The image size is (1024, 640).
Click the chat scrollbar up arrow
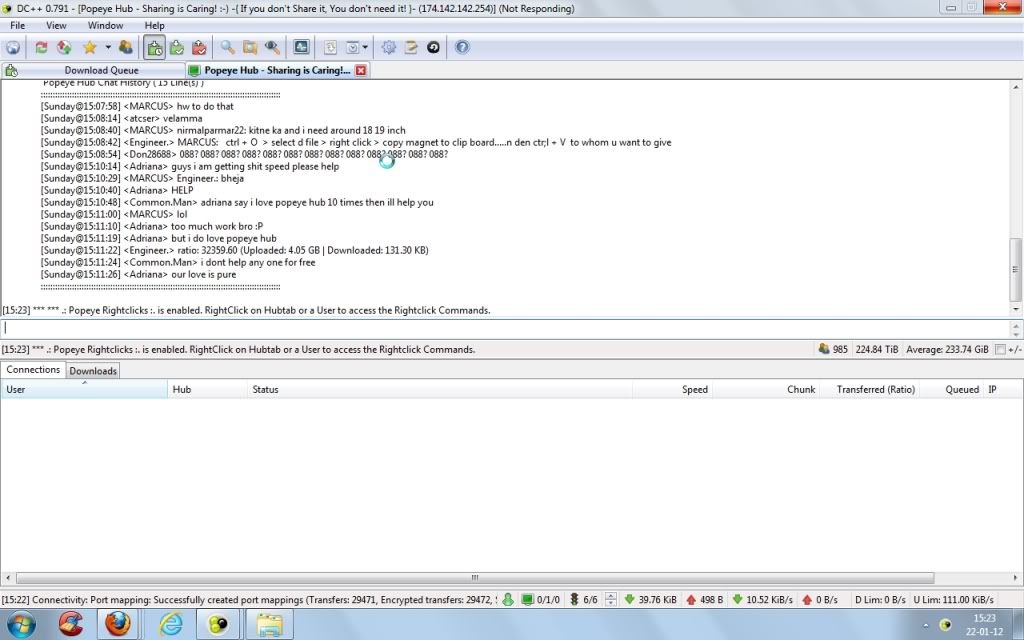tap(1016, 87)
